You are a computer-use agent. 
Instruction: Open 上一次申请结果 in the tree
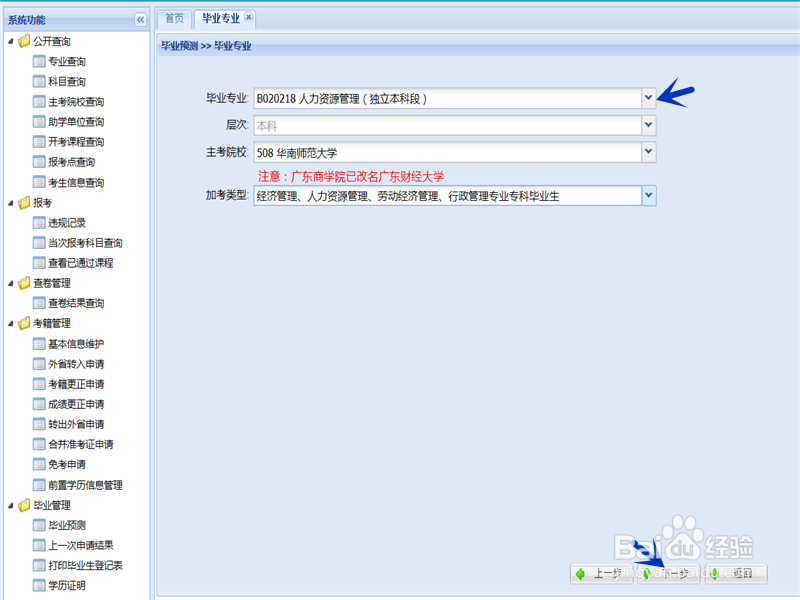81,545
